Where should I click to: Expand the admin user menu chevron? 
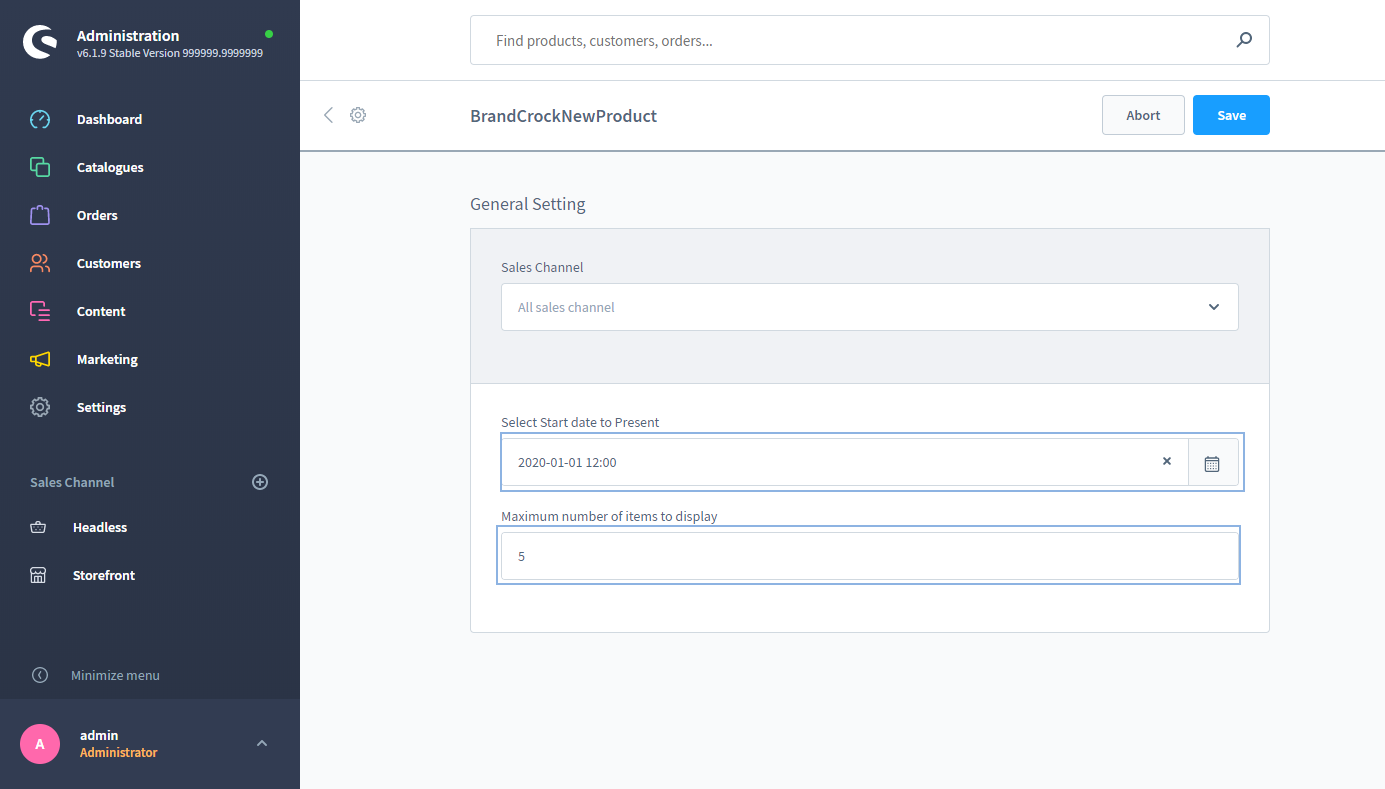coord(262,743)
